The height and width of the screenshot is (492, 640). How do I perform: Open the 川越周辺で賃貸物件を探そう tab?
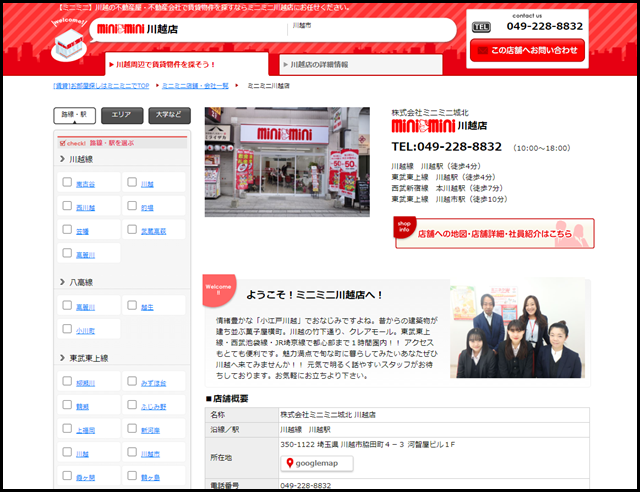187,64
